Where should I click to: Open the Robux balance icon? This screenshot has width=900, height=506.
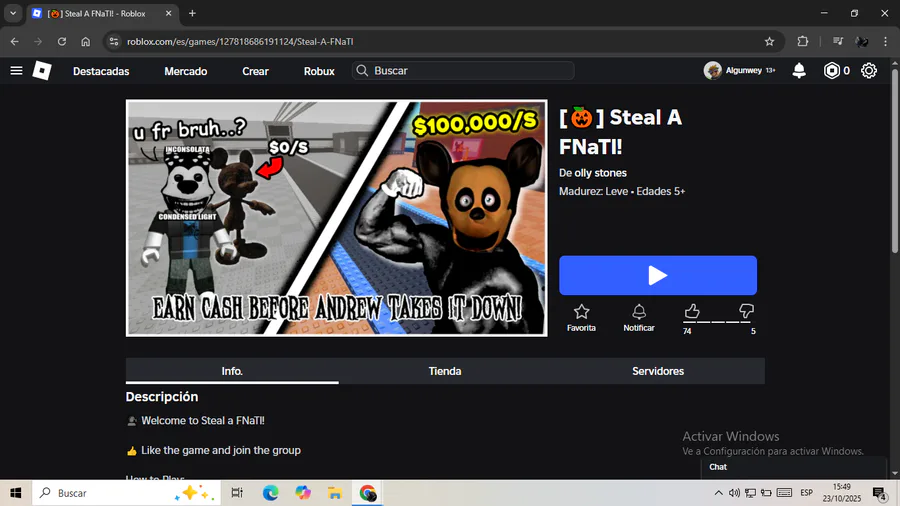(x=832, y=71)
